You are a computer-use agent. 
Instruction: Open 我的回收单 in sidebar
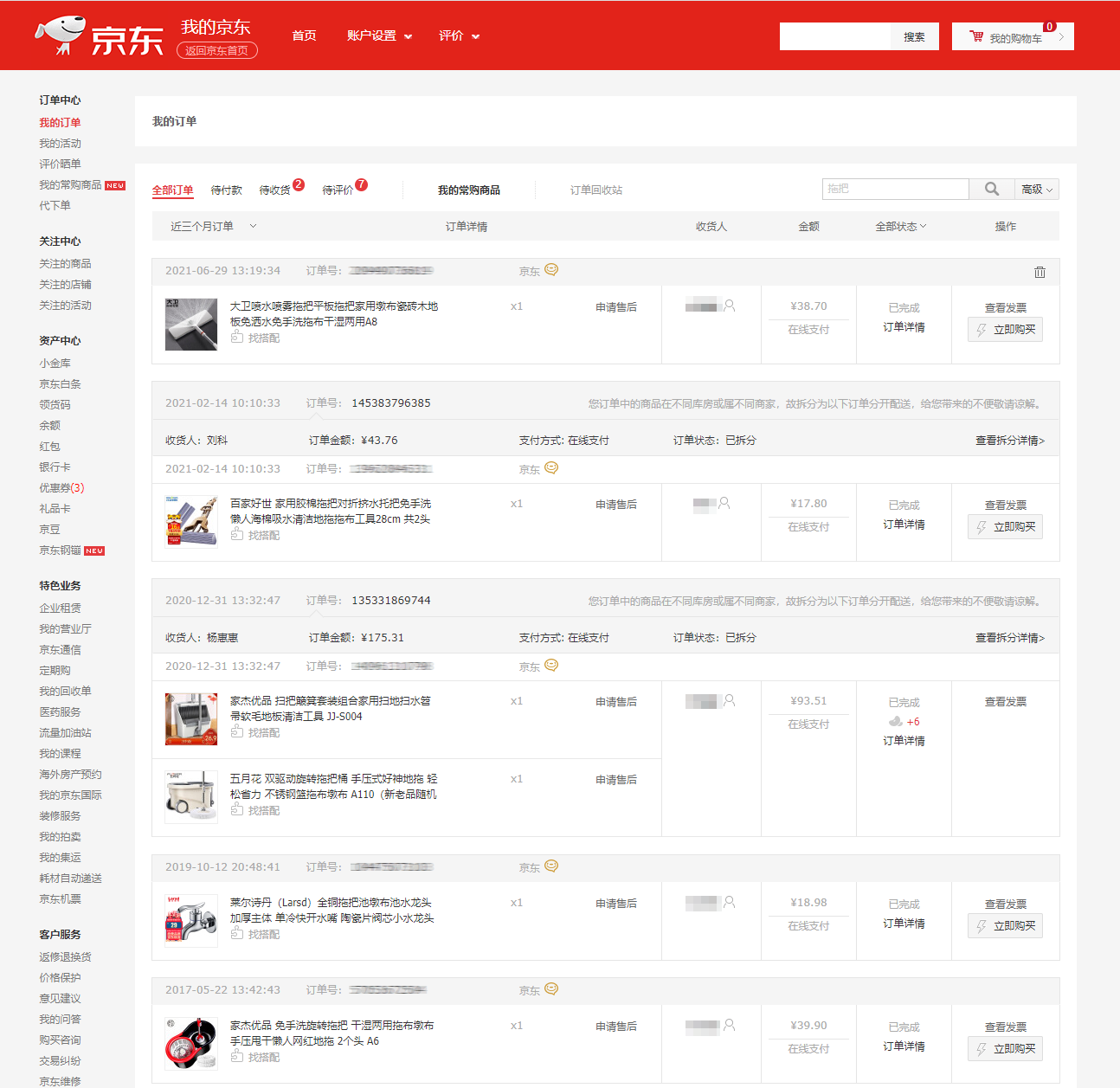point(65,691)
